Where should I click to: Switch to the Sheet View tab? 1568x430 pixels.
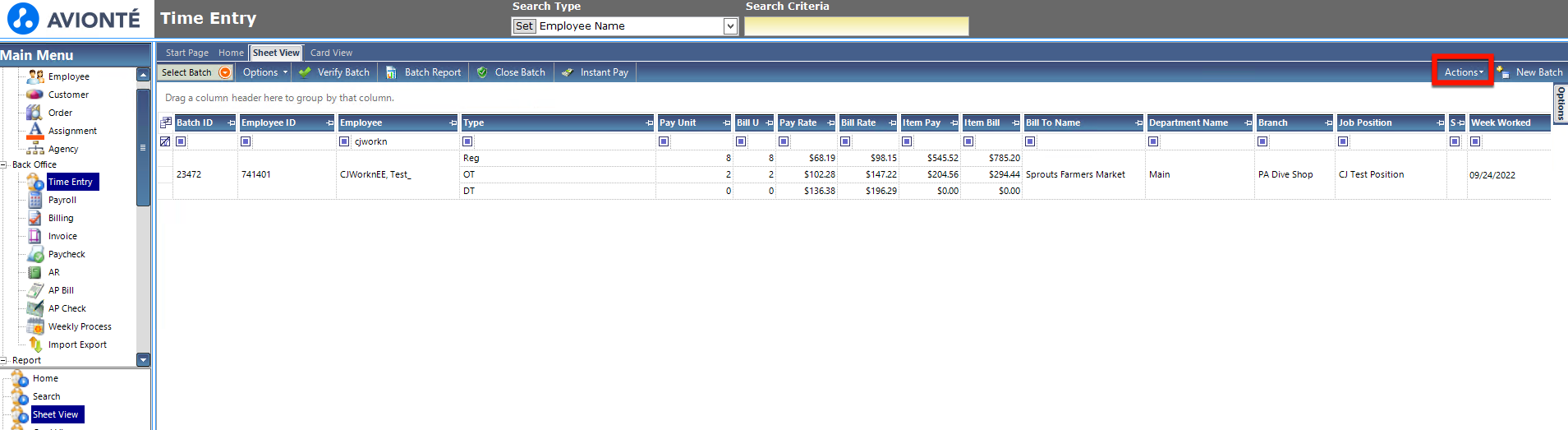pos(276,53)
